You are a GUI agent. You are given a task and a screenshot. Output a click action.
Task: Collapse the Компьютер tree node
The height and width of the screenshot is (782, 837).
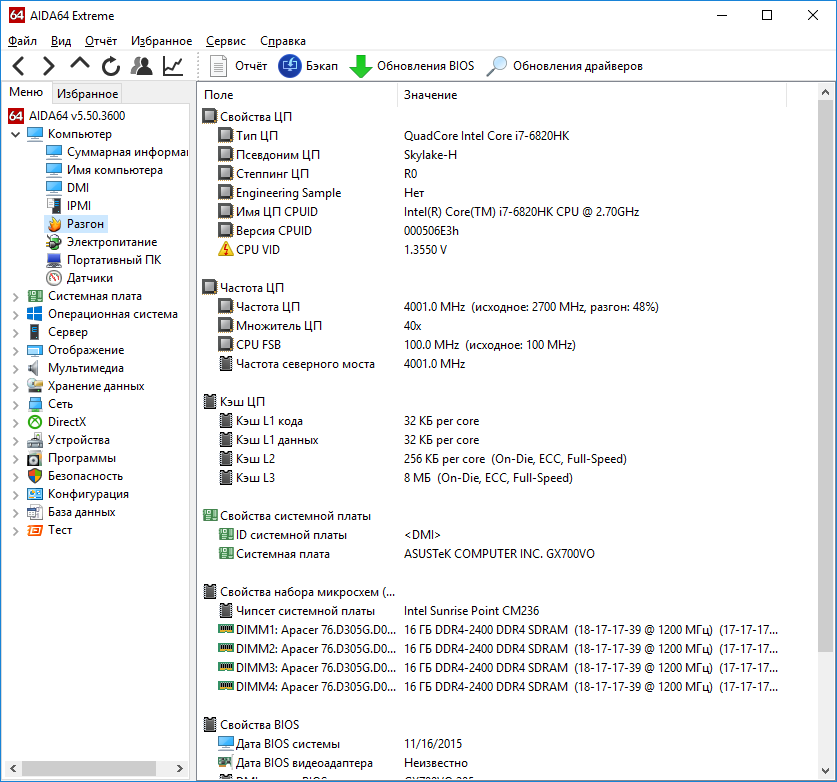click(15, 134)
